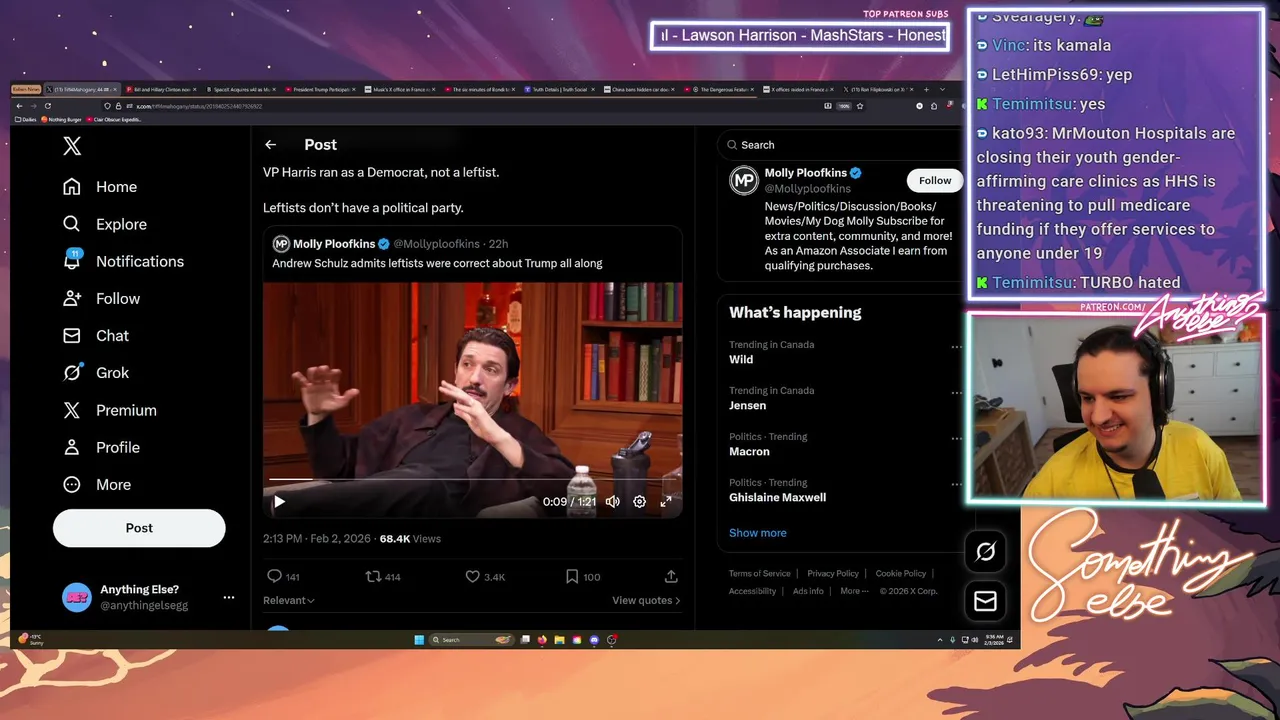Open the Nothing Burger bookmark
The image size is (1280, 720).
coord(62,120)
